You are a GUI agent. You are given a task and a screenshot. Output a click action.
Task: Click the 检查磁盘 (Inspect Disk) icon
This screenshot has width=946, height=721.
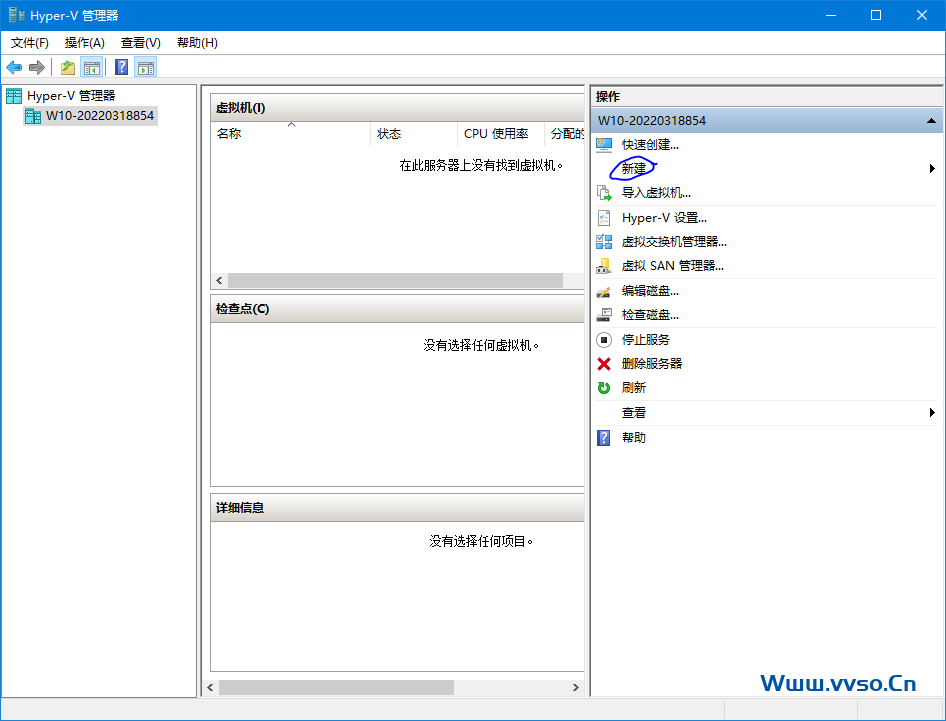tap(604, 314)
